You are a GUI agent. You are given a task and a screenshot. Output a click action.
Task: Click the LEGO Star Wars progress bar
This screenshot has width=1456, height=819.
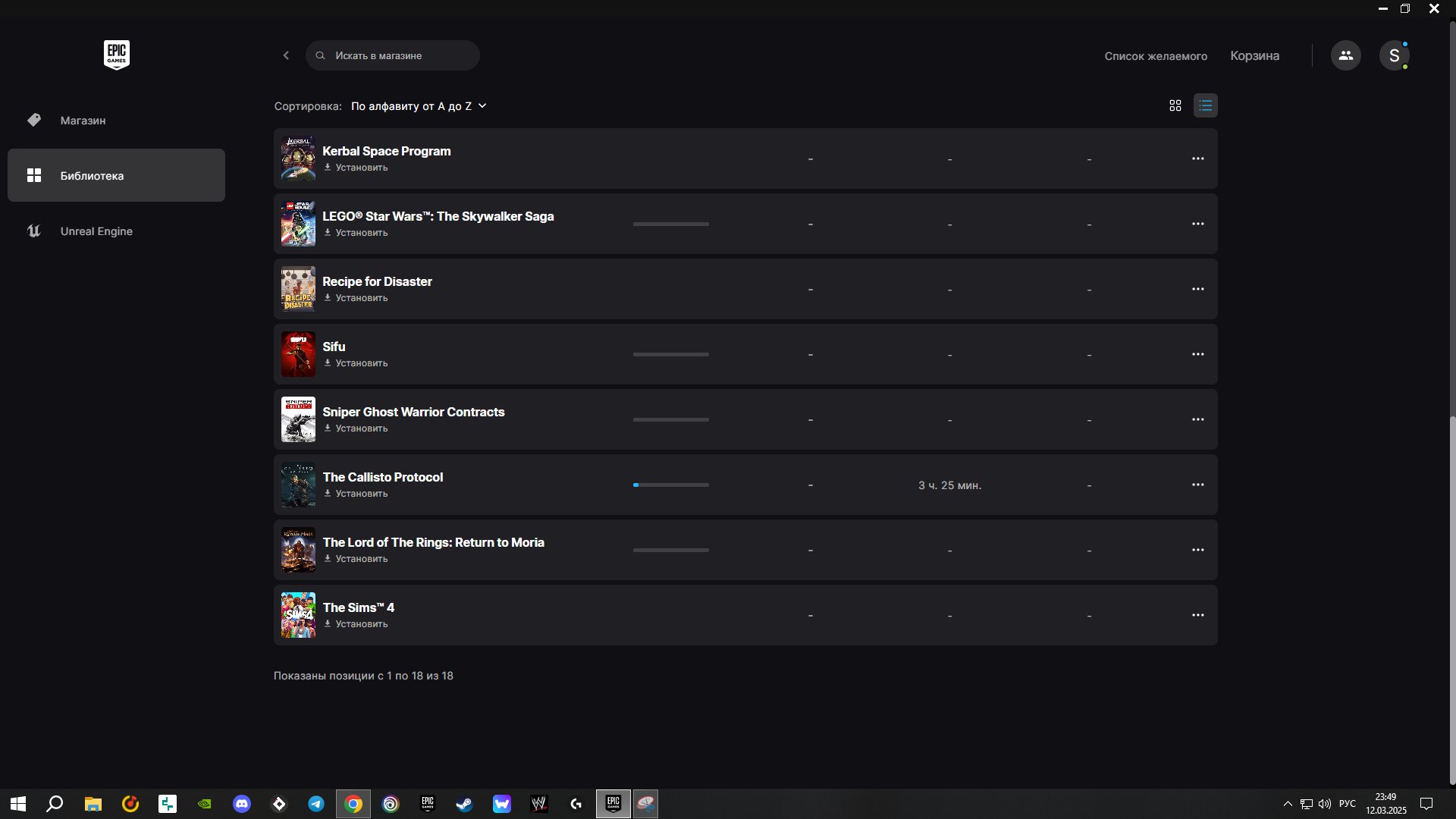pyautogui.click(x=671, y=224)
